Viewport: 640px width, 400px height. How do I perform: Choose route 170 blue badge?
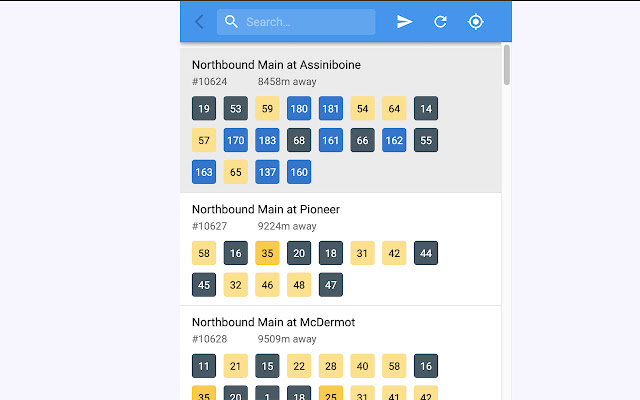point(236,140)
